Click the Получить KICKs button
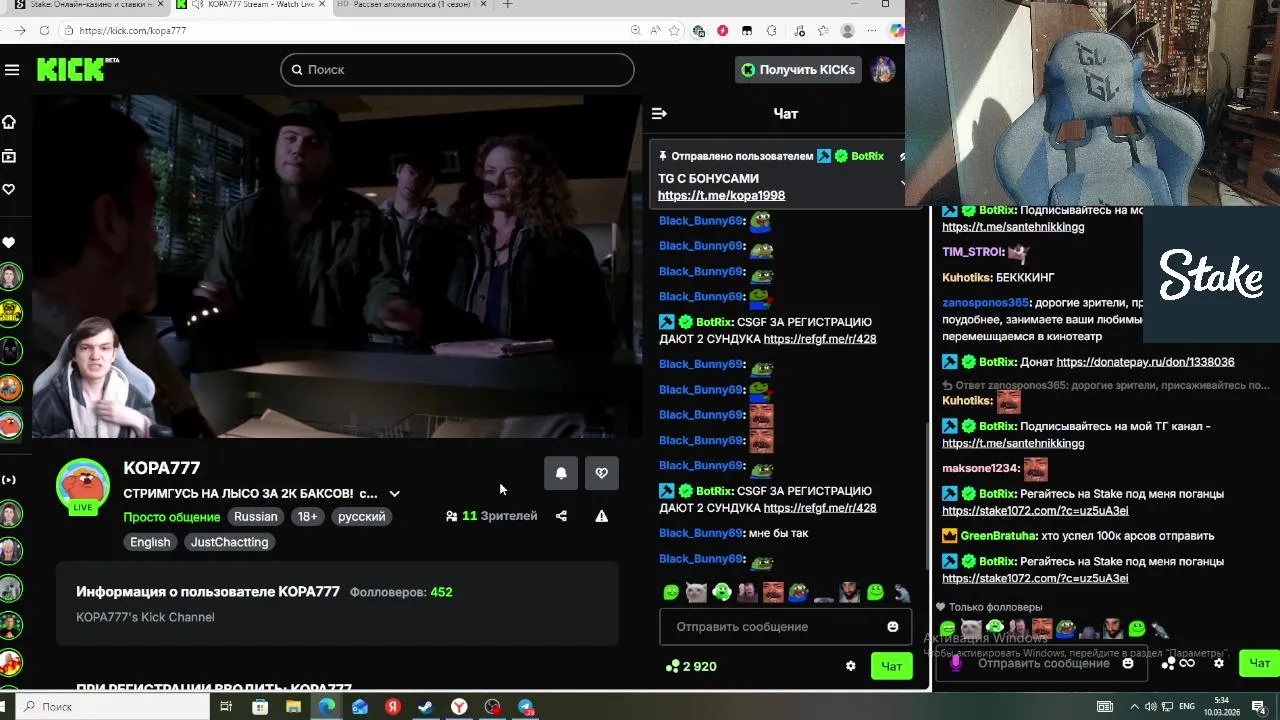The height and width of the screenshot is (720, 1280). pyautogui.click(x=798, y=69)
